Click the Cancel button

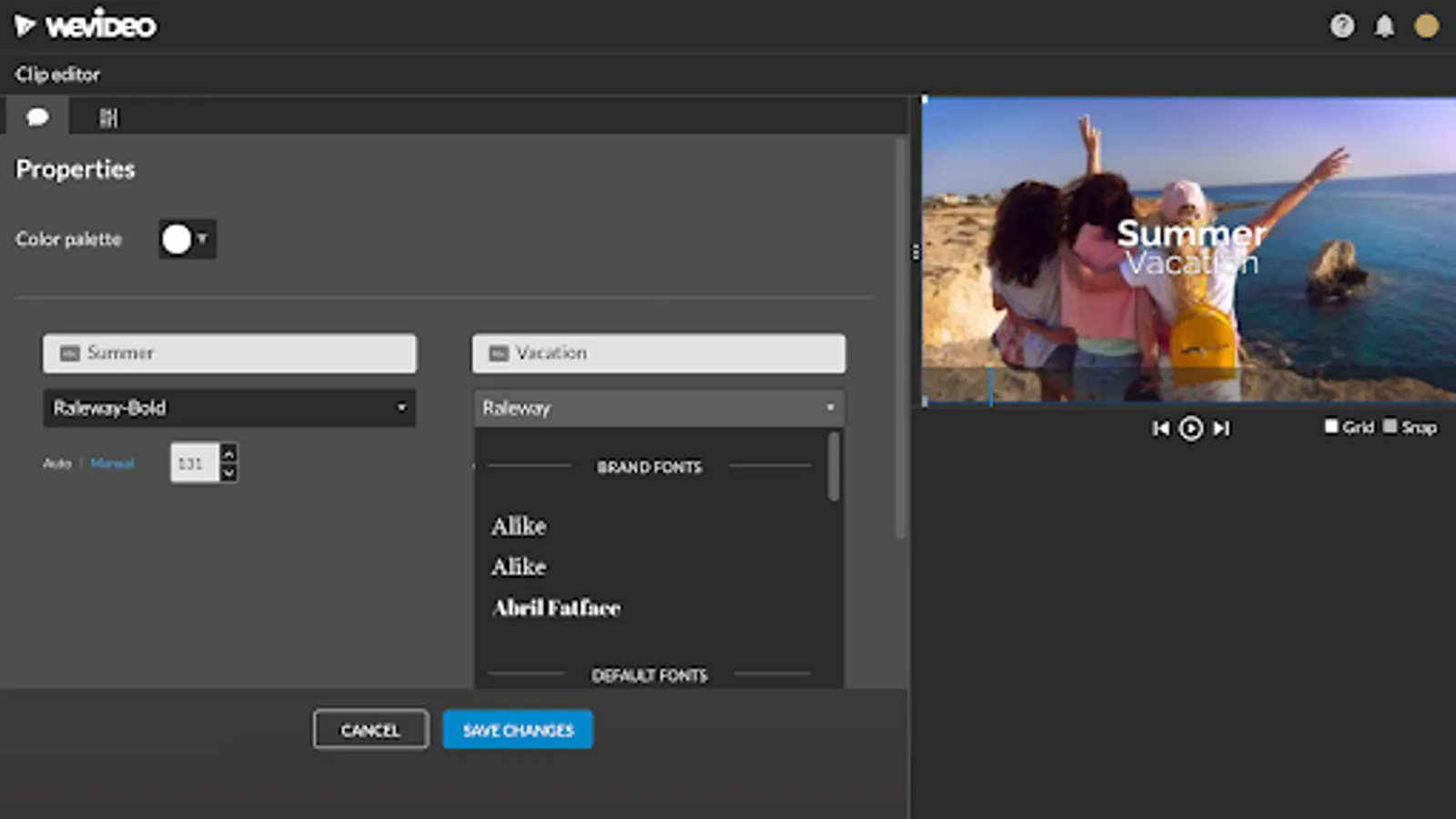(370, 730)
